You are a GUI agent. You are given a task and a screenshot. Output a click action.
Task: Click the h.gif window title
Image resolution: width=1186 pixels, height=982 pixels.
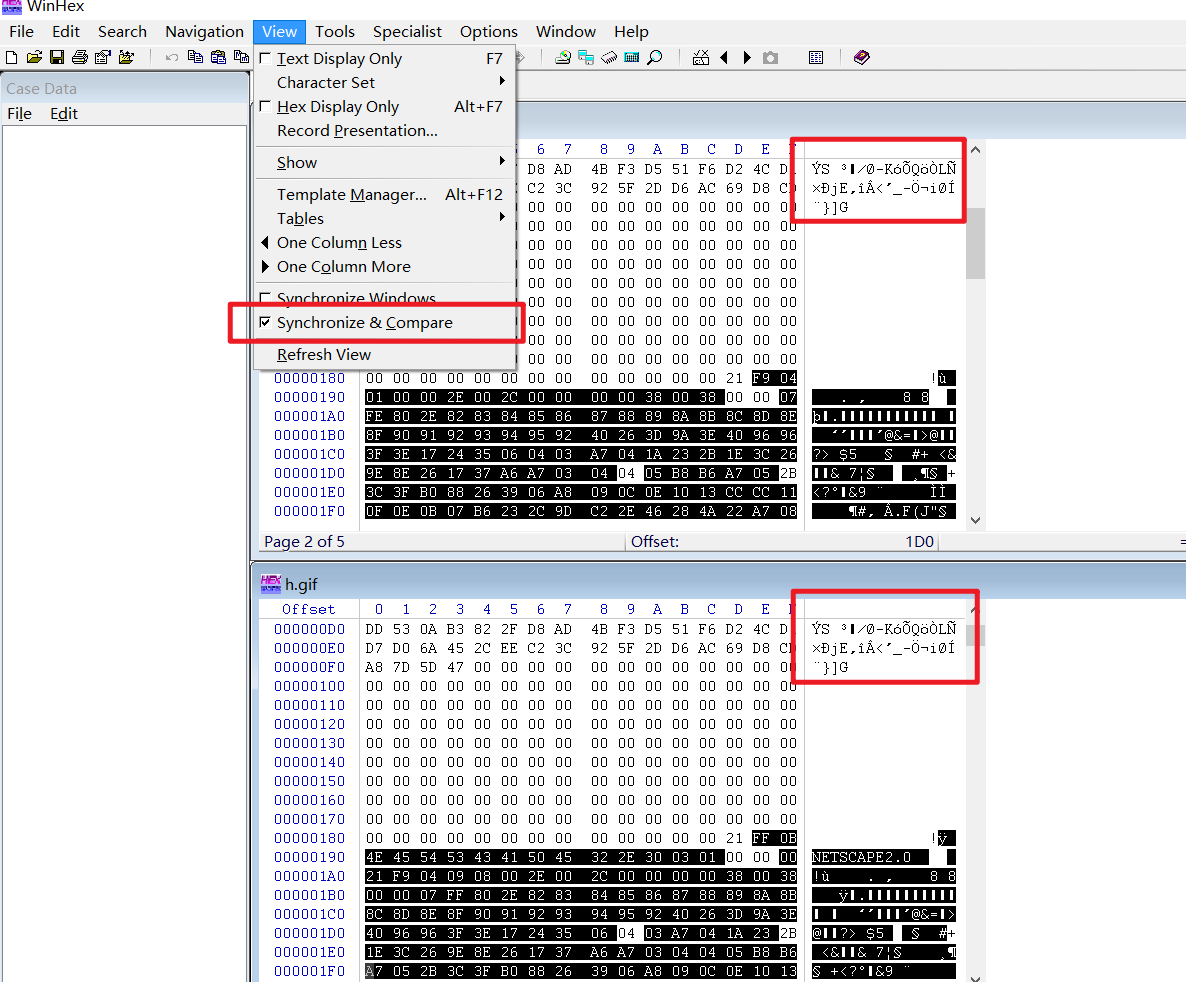pyautogui.click(x=301, y=584)
